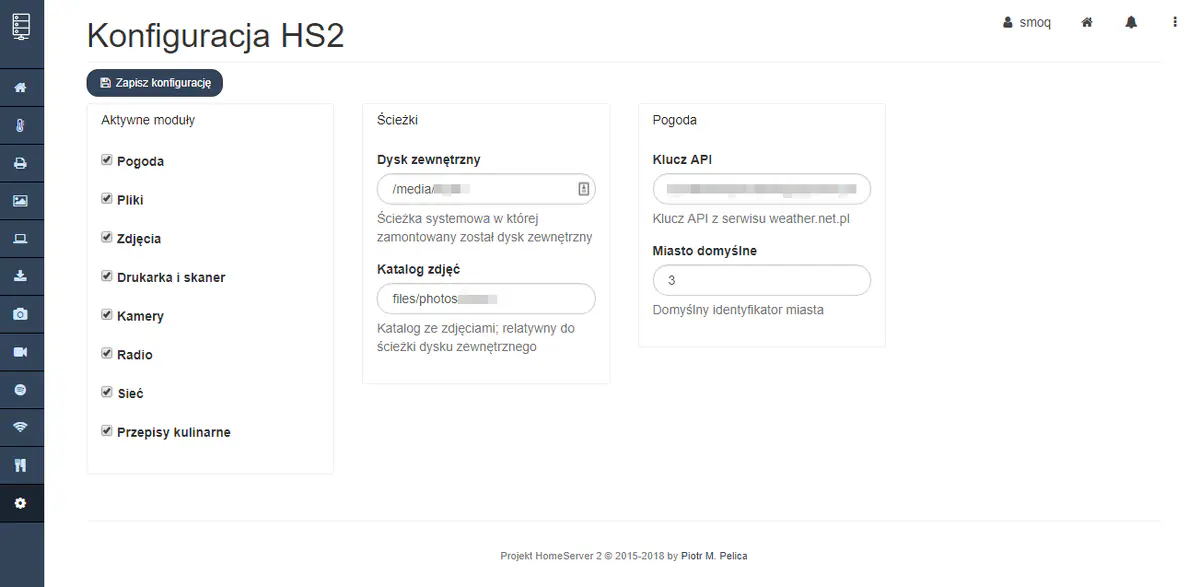This screenshot has width=1200, height=587.
Task: Click the Zapisz konfigurację button
Action: tap(155, 83)
